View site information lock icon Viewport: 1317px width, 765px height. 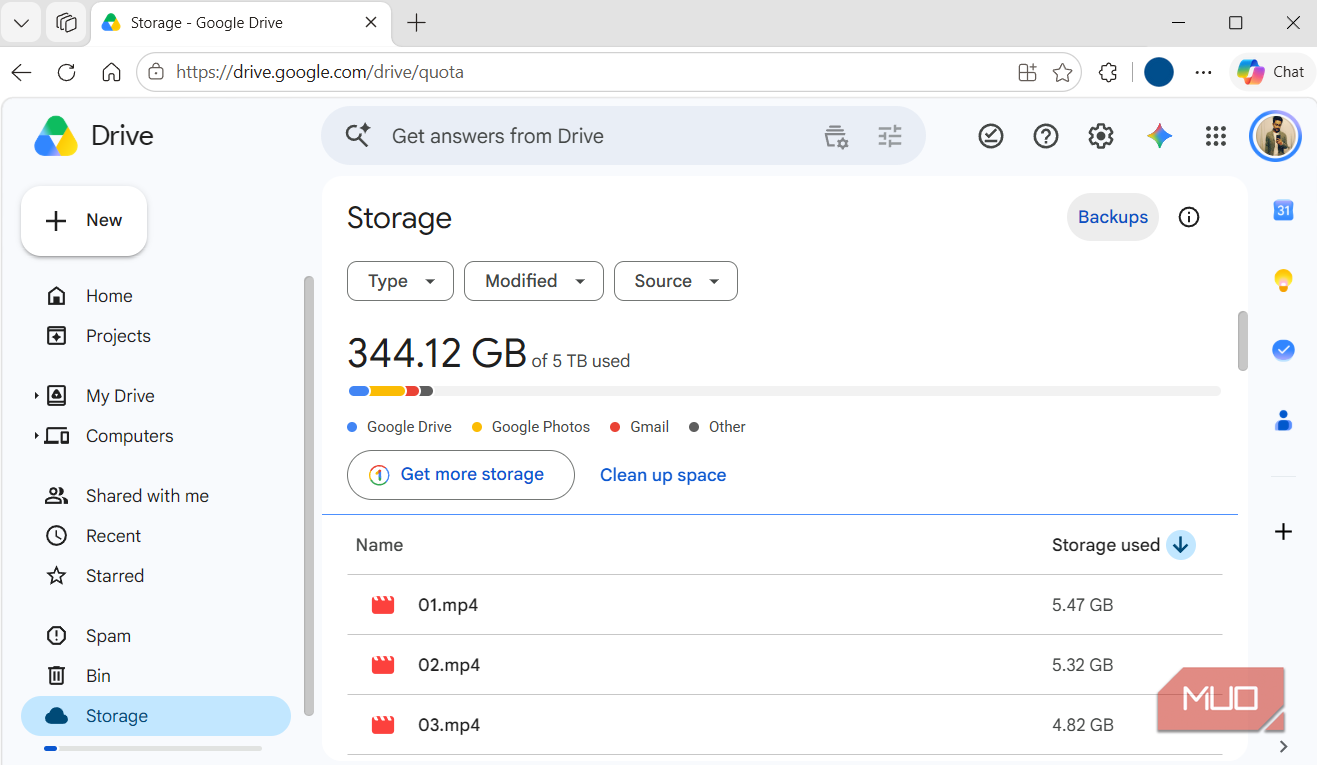click(x=155, y=72)
